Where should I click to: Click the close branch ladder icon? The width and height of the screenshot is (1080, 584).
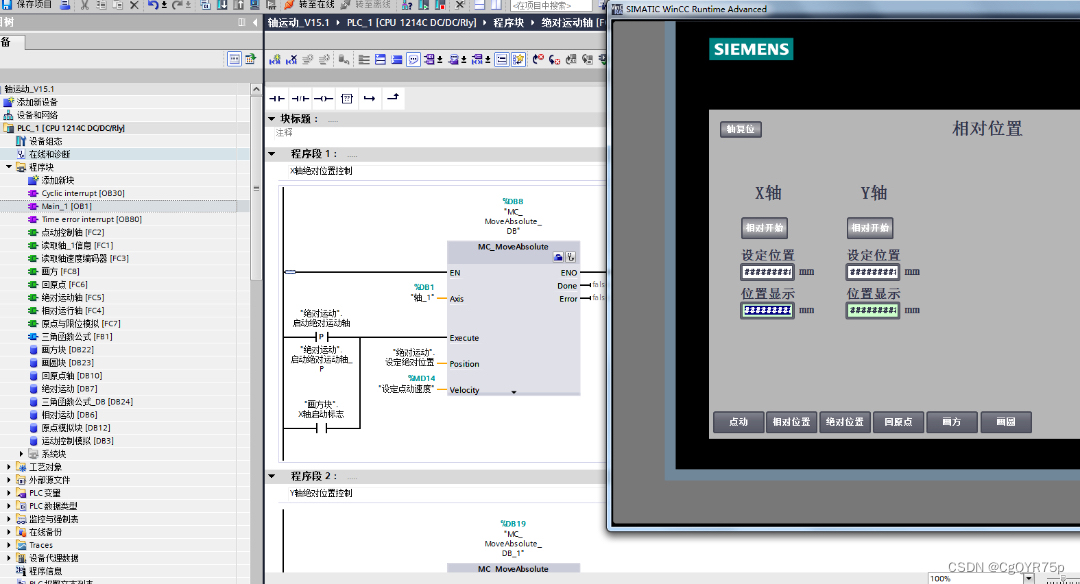[393, 98]
